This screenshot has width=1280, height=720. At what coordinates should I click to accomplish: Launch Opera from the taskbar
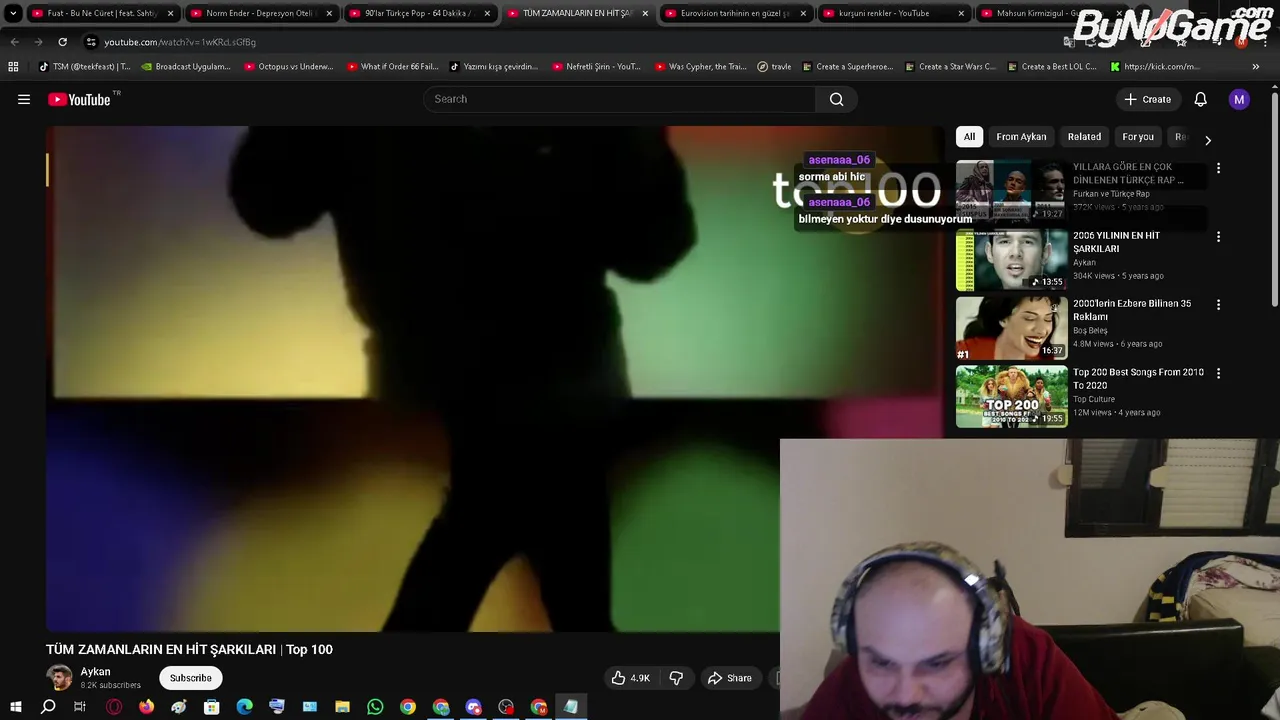114,707
